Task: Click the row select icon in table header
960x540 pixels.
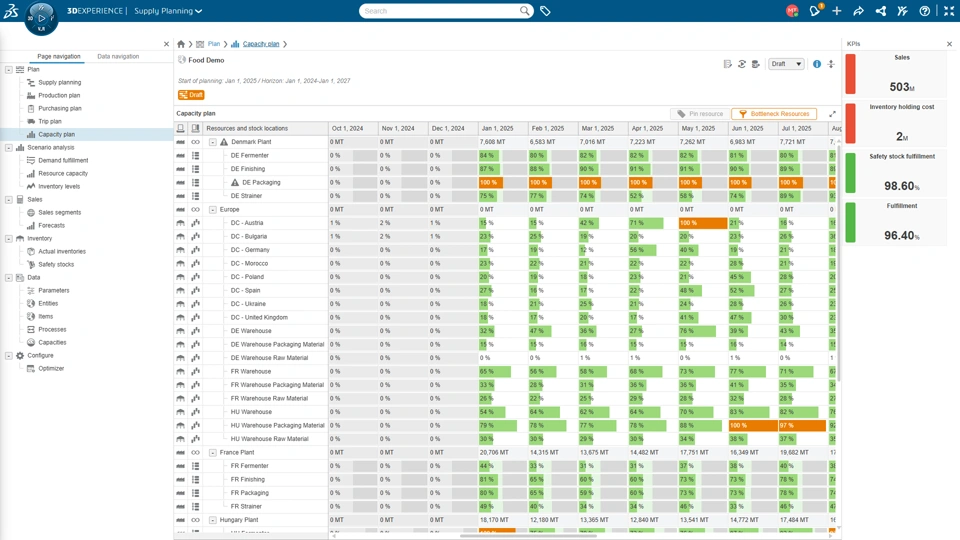Action: tap(181, 129)
